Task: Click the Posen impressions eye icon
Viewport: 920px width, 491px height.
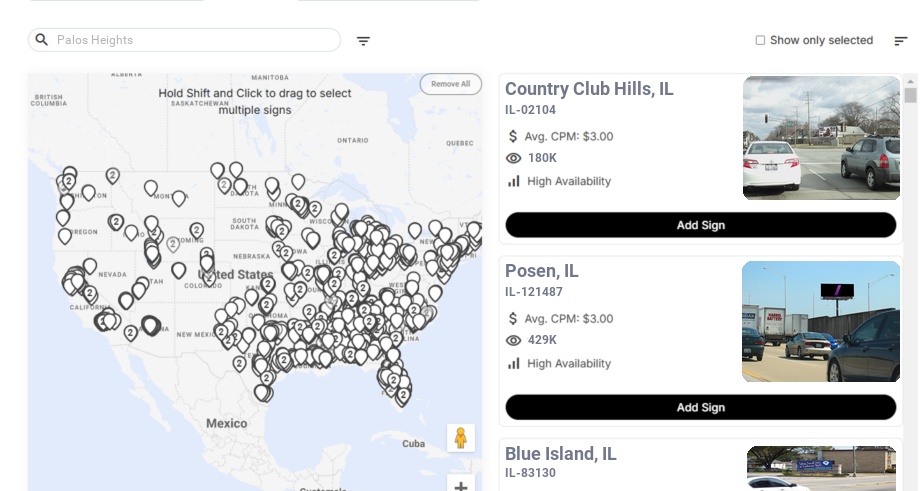Action: pyautogui.click(x=514, y=340)
